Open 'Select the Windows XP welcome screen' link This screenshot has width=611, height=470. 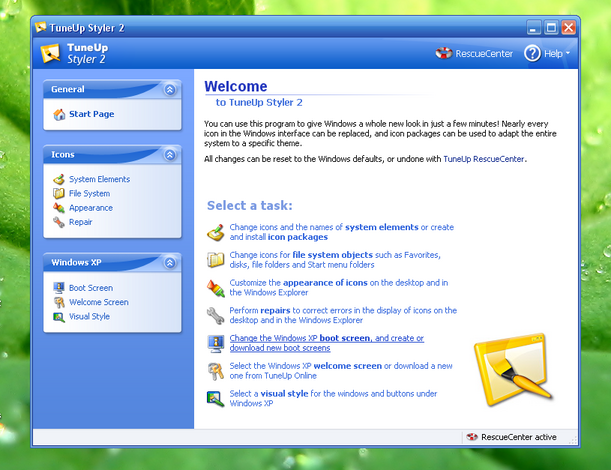[x=341, y=371]
